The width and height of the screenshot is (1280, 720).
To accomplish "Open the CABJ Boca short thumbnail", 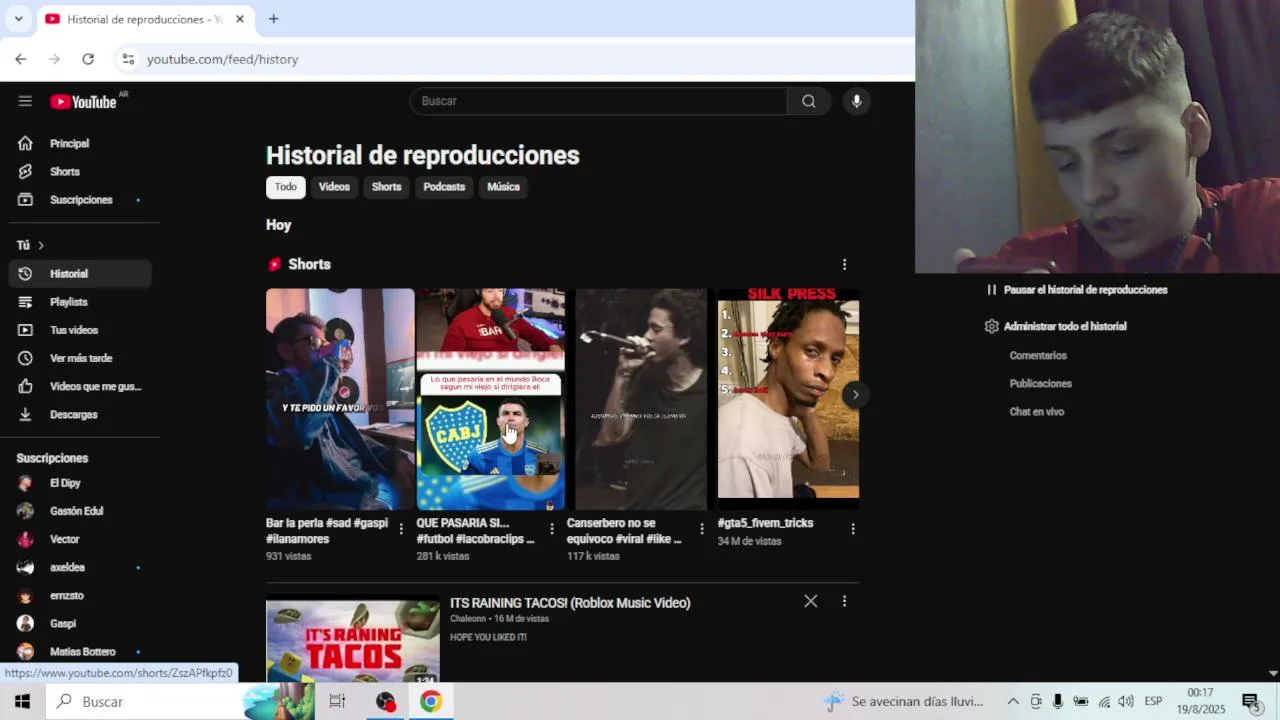I will point(490,399).
